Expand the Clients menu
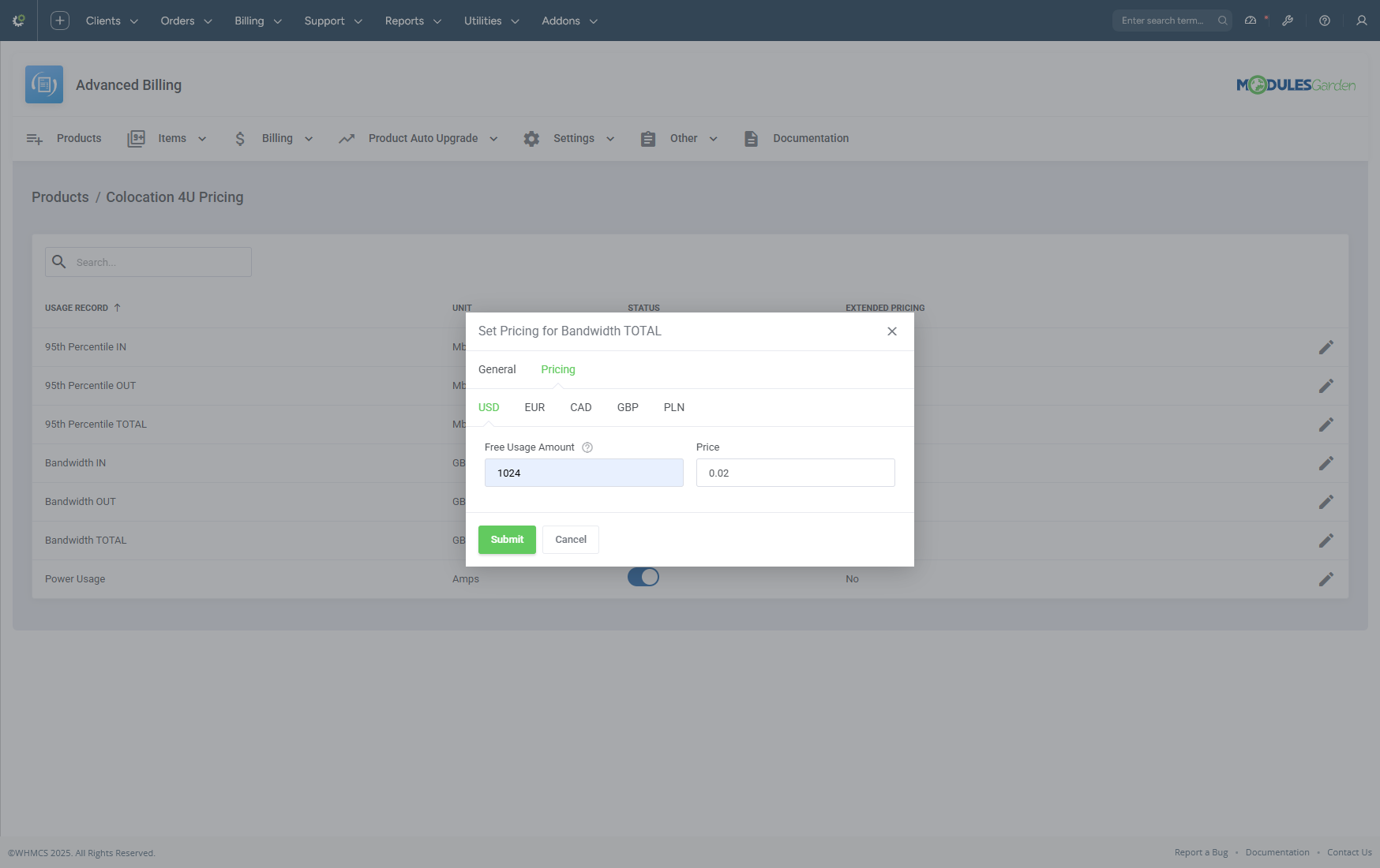The height and width of the screenshot is (868, 1380). (112, 21)
